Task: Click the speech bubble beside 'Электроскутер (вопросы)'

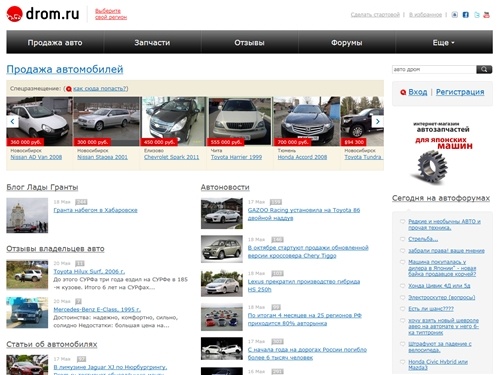Action: 402,297
